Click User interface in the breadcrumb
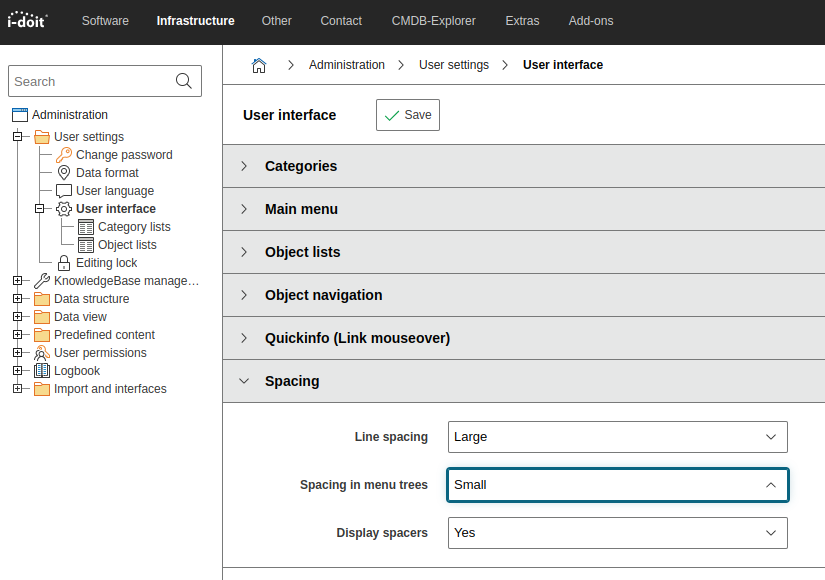The height and width of the screenshot is (580, 825). [x=563, y=65]
